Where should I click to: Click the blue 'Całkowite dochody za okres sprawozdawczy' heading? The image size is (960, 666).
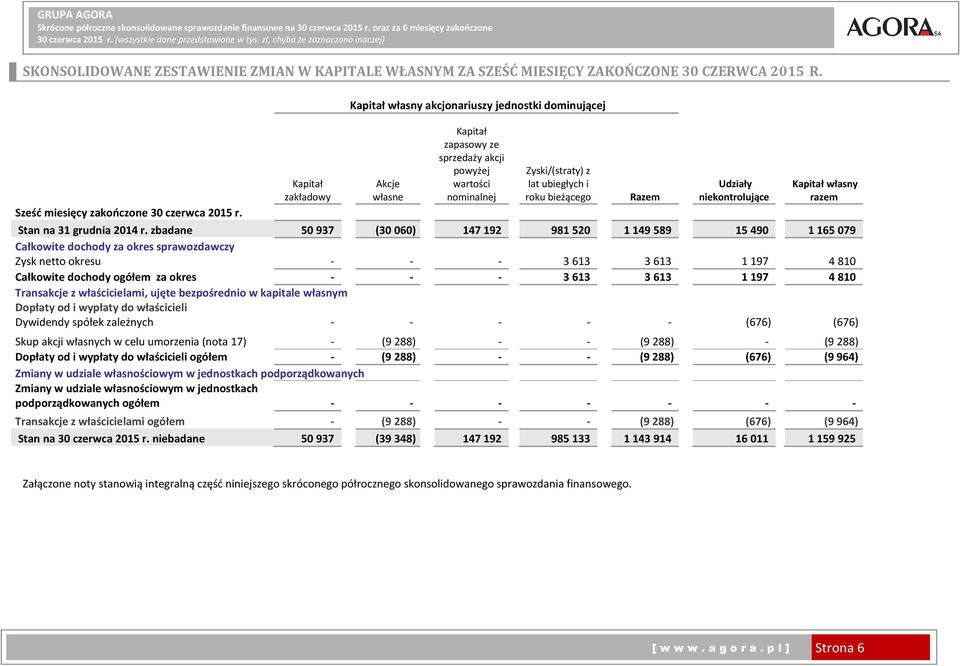coord(125,247)
